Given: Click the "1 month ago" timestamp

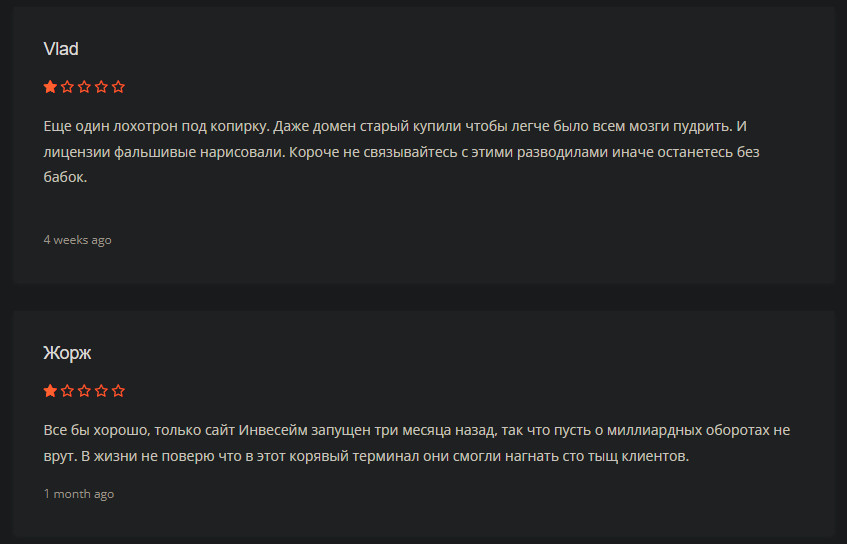Looking at the screenshot, I should coord(78,494).
